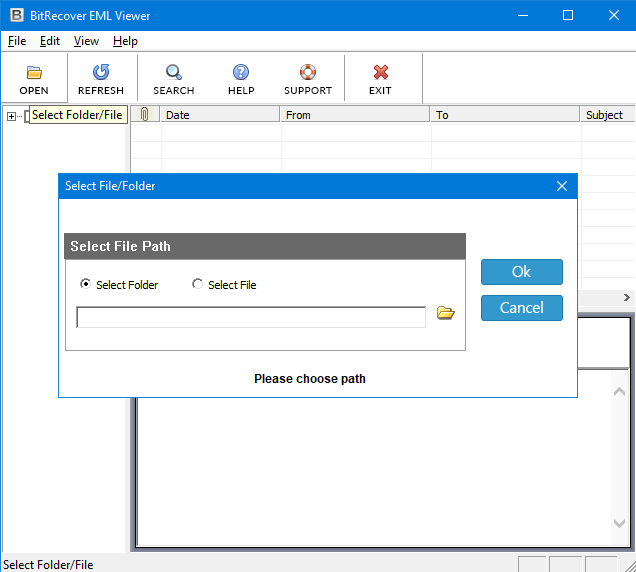The width and height of the screenshot is (636, 572).
Task: Click the SUPPORT lifebuoy icon
Action: (x=308, y=72)
